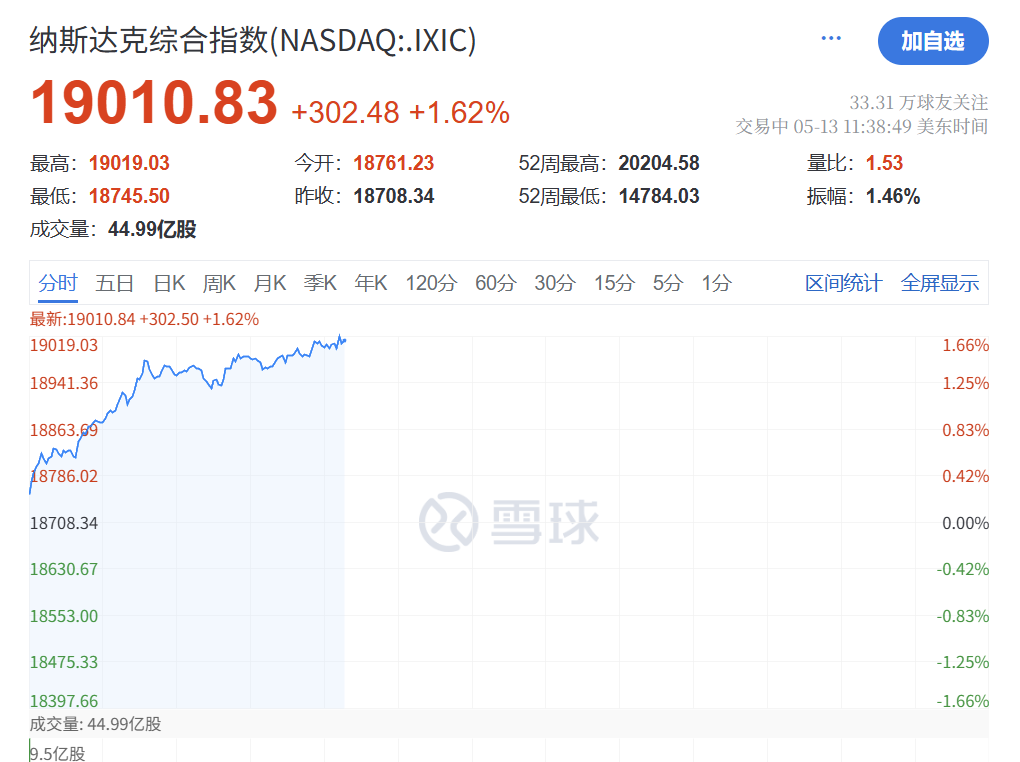Click the 9.5亿股 volume axis label

(x=57, y=754)
